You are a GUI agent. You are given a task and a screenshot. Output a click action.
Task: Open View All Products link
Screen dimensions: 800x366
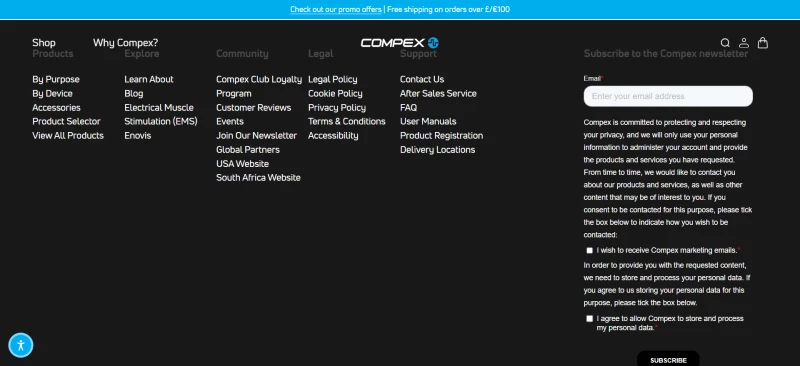(x=68, y=135)
